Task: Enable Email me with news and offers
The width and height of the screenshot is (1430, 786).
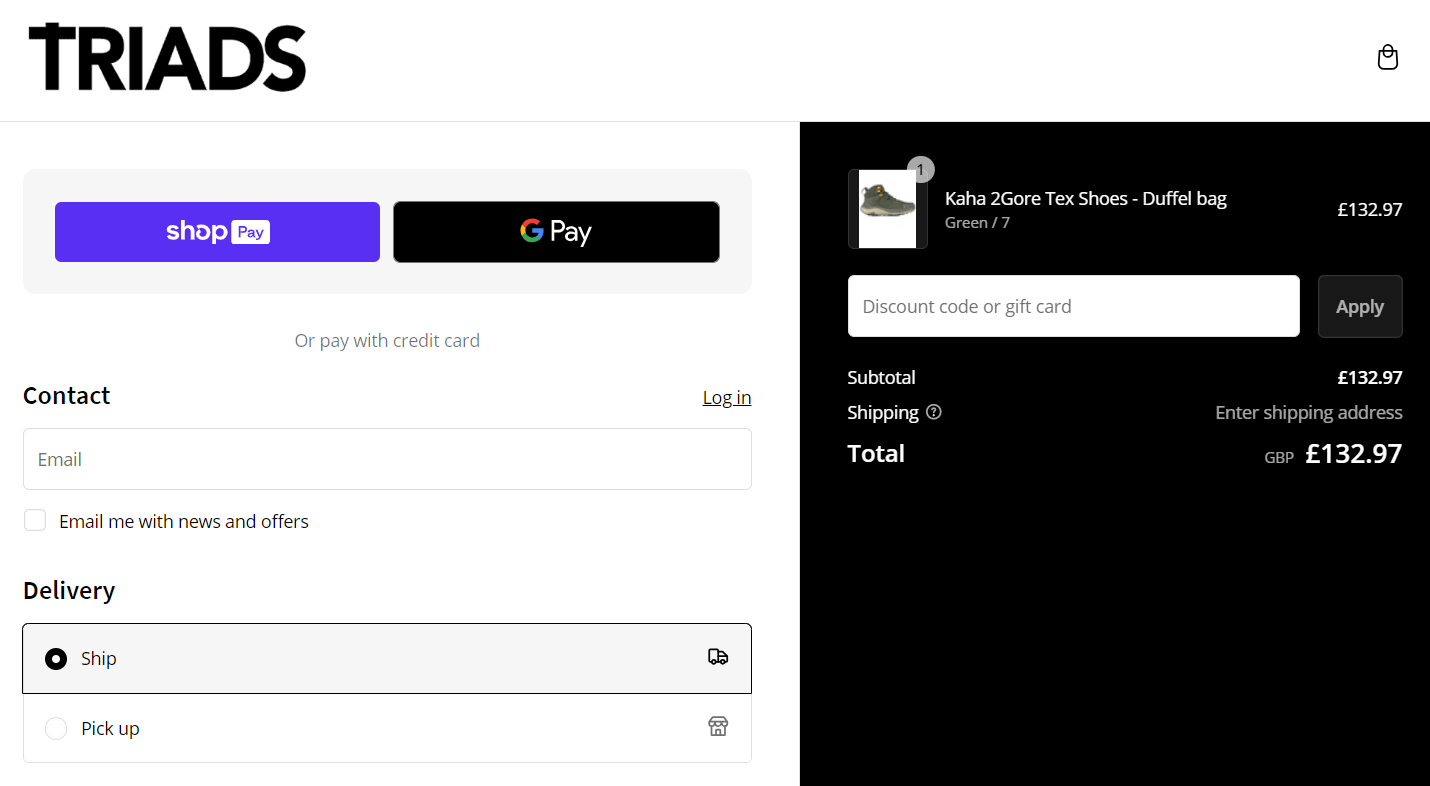Action: click(35, 520)
